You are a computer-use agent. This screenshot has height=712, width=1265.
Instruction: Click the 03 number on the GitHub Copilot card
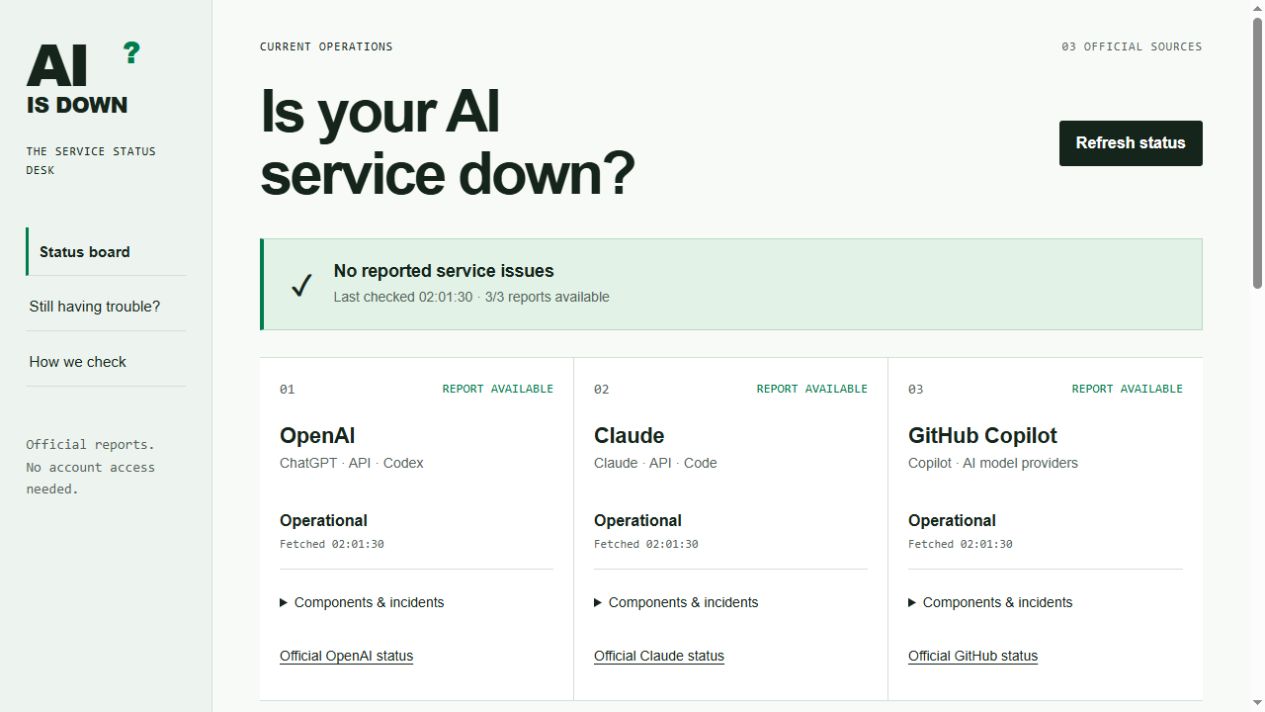916,390
